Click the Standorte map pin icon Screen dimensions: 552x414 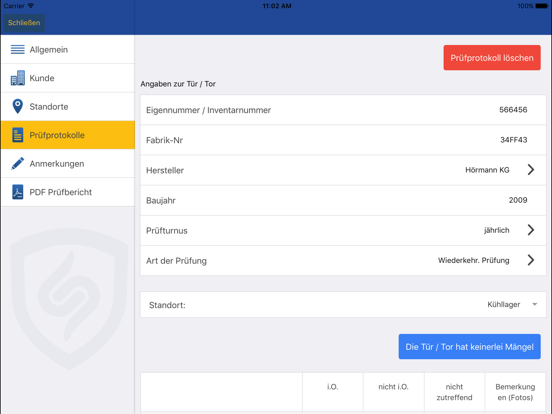(18, 106)
